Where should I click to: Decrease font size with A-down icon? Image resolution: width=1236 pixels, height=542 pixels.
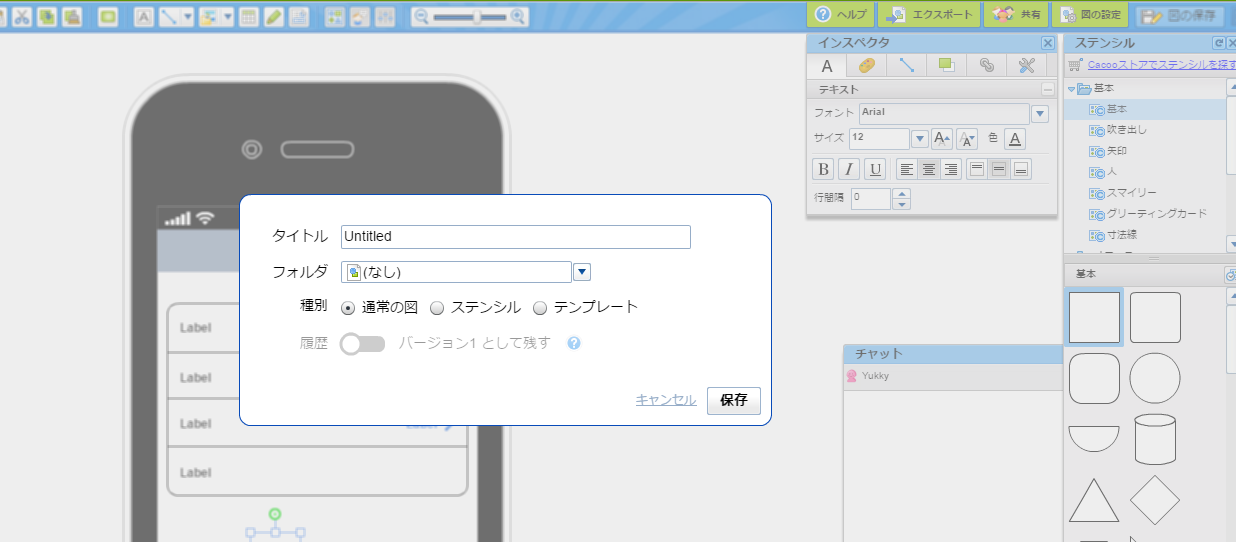point(967,138)
